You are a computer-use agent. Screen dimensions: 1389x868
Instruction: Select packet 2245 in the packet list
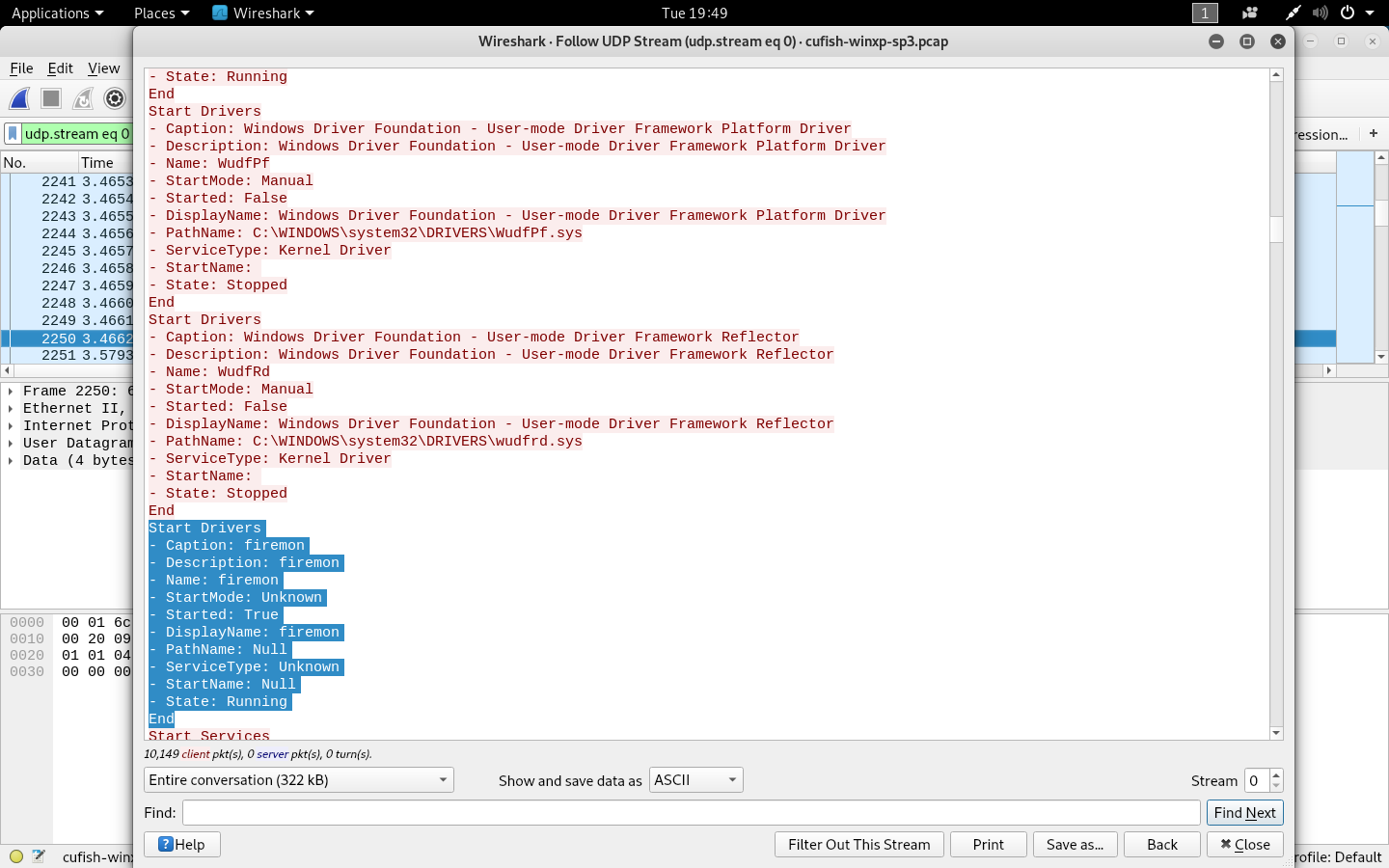click(68, 251)
